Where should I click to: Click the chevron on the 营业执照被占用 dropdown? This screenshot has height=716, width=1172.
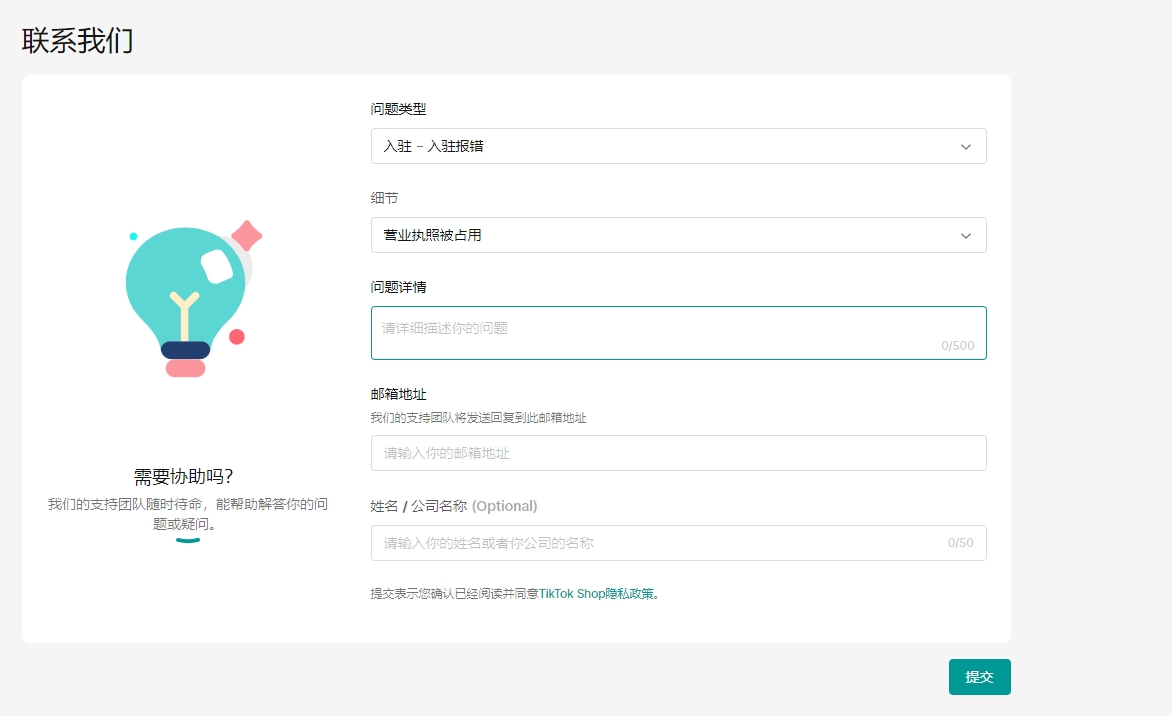(966, 235)
